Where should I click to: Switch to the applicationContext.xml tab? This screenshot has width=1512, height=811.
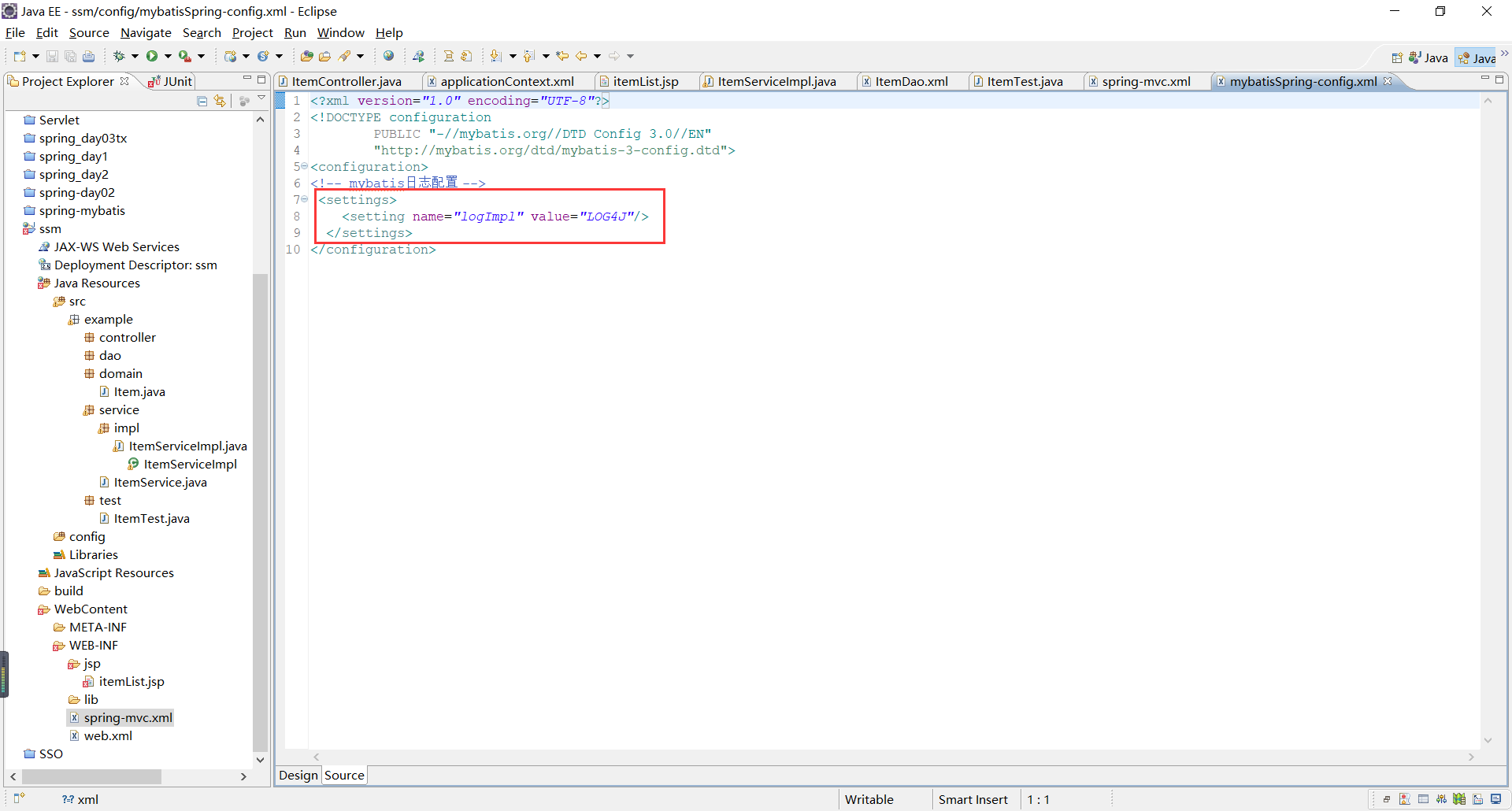coord(501,81)
